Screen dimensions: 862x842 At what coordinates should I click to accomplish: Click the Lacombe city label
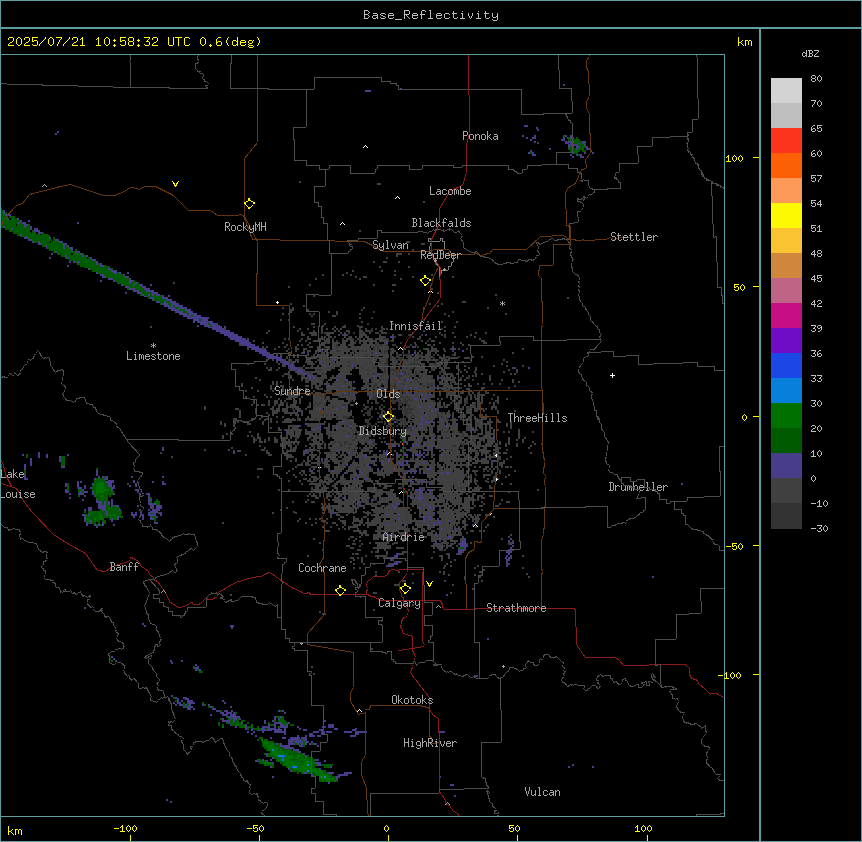coord(450,191)
